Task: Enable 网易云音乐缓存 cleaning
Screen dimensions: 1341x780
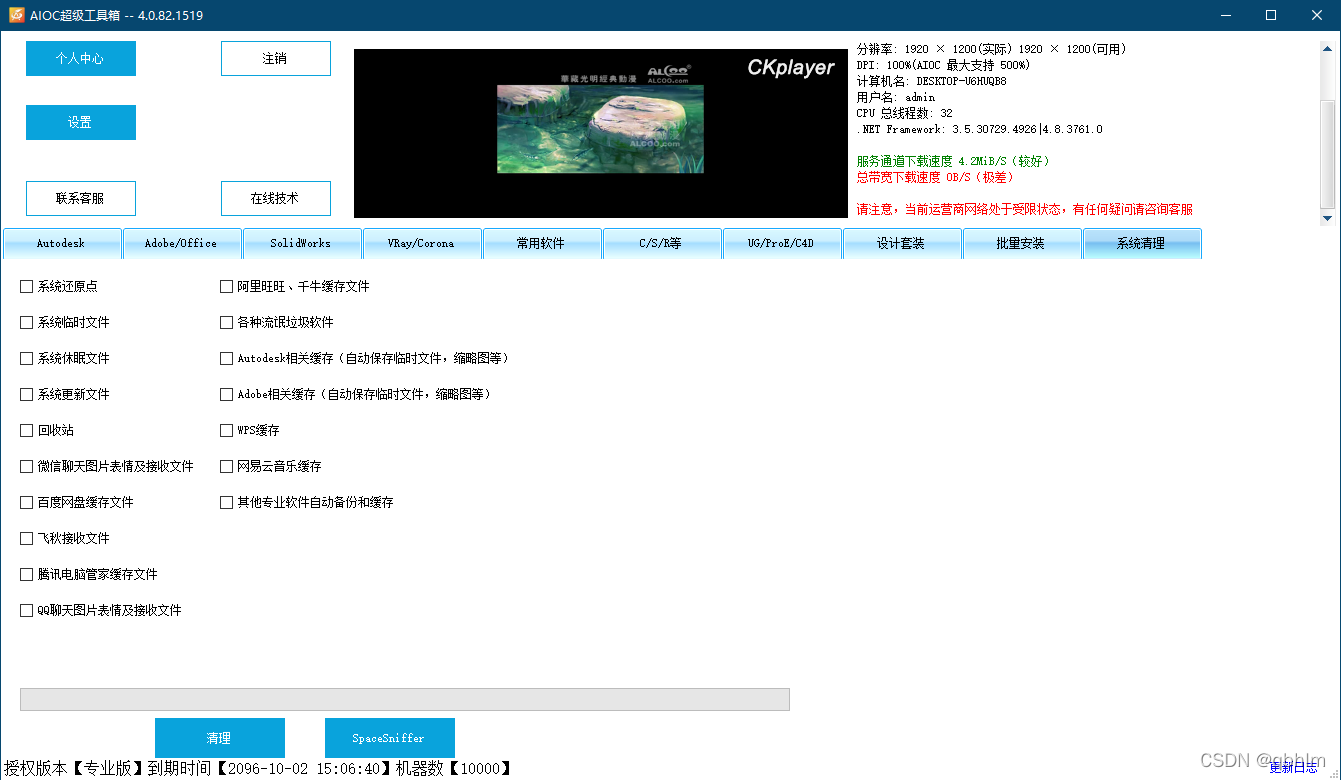Action: (226, 466)
